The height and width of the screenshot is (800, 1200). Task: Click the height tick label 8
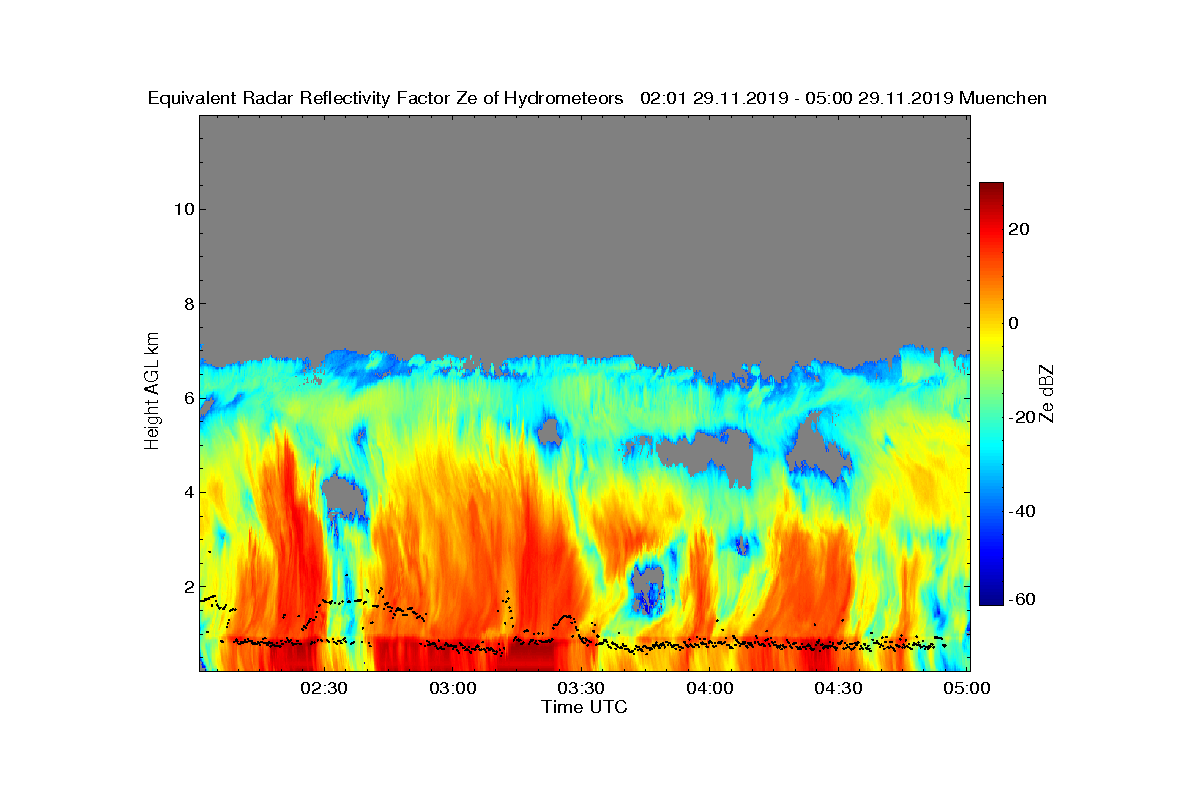tap(187, 303)
